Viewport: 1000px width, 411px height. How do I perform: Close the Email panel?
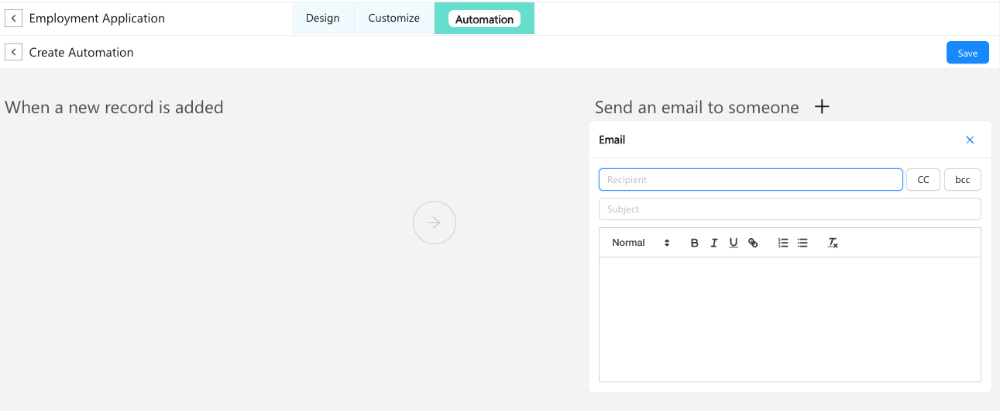[969, 140]
